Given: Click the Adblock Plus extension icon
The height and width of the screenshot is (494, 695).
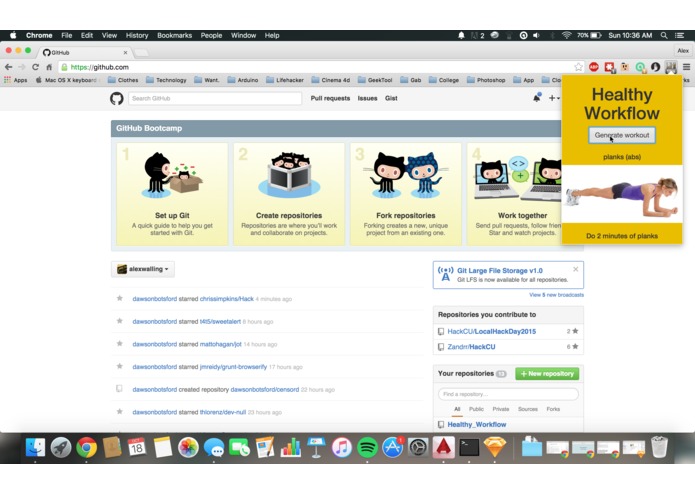Looking at the screenshot, I should [x=594, y=67].
